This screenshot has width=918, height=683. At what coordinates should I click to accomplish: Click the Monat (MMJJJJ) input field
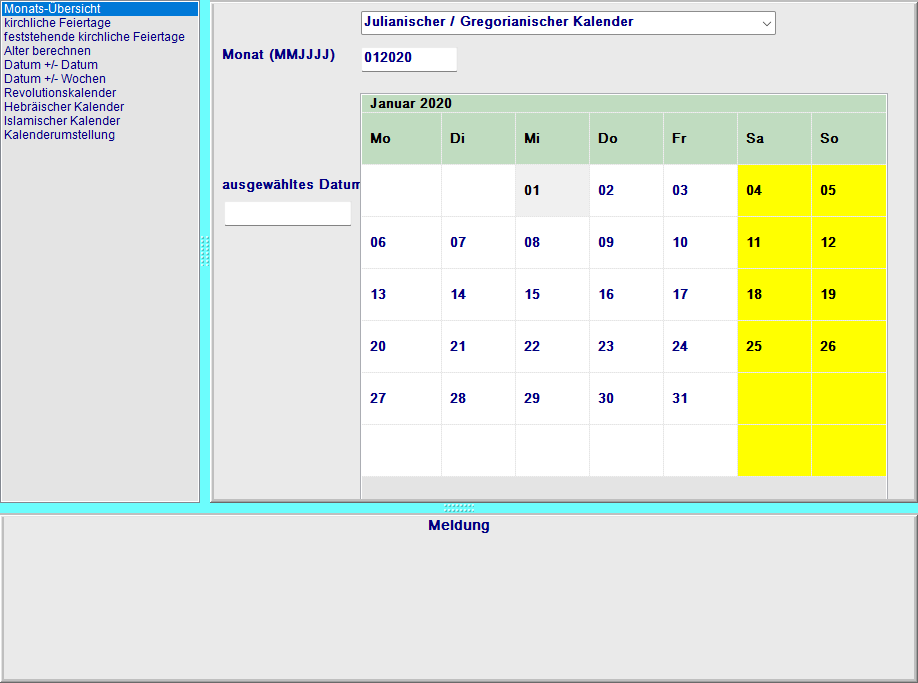[408, 59]
